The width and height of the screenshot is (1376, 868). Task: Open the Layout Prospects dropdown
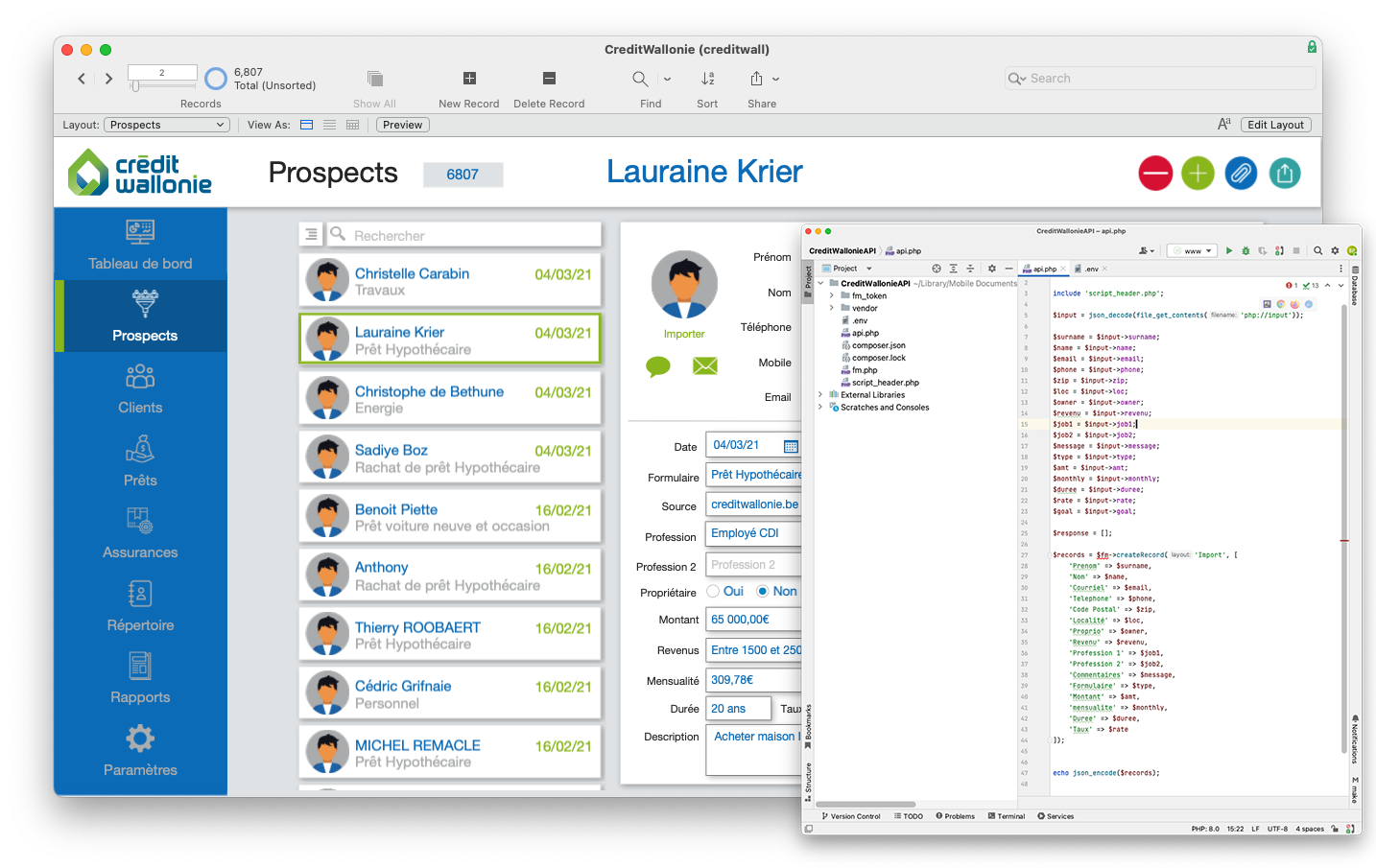[x=167, y=125]
